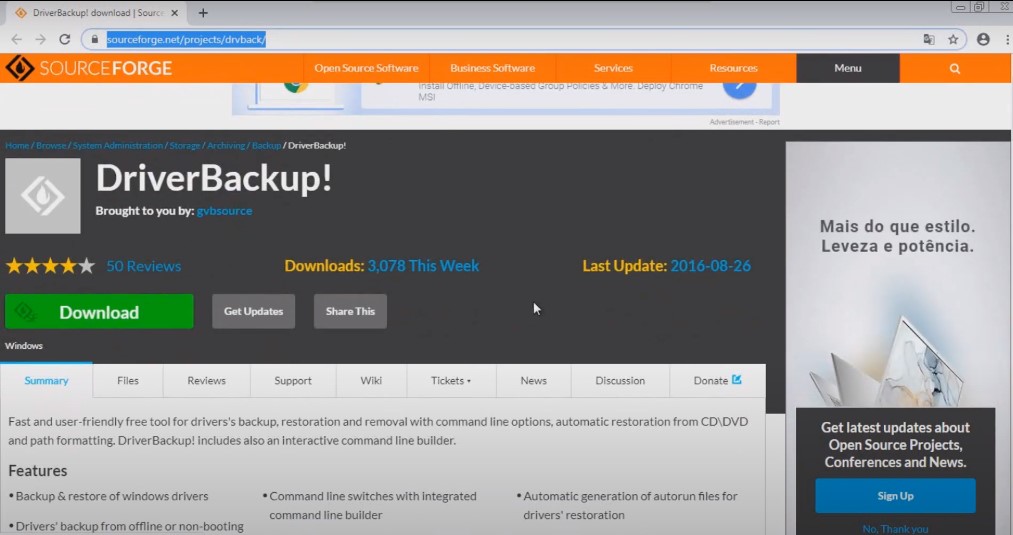Open the Discussion tab

[620, 381]
